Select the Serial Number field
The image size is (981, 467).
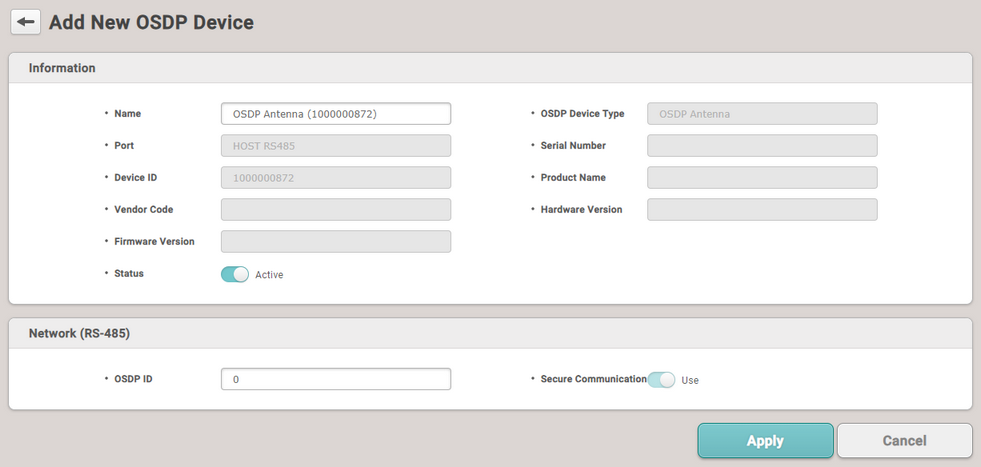click(x=762, y=146)
